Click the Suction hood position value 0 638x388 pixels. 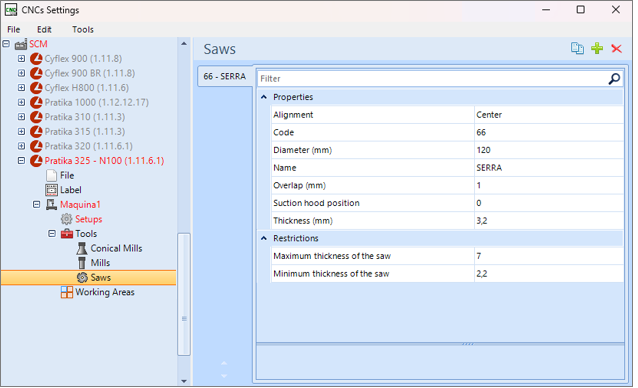point(548,203)
